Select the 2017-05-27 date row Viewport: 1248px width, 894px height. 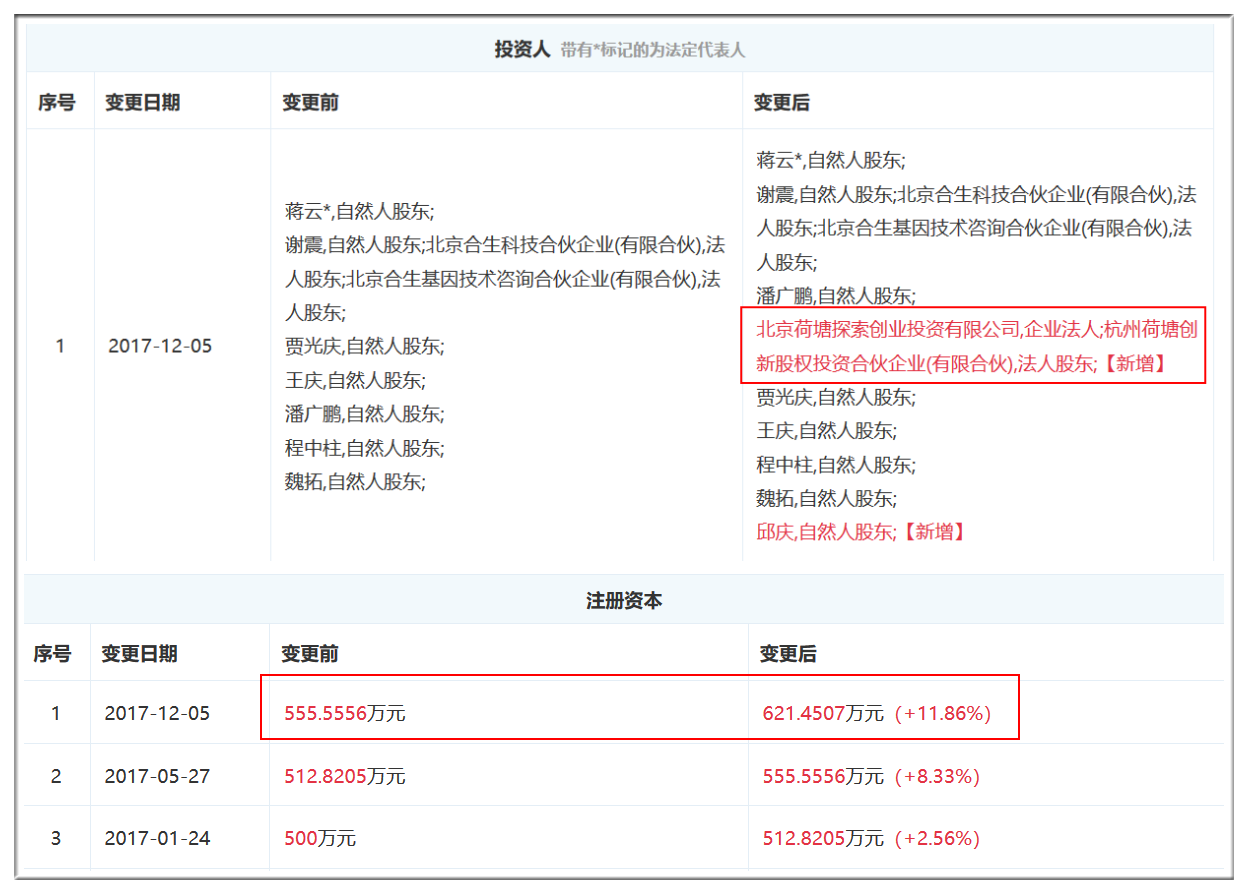click(157, 776)
